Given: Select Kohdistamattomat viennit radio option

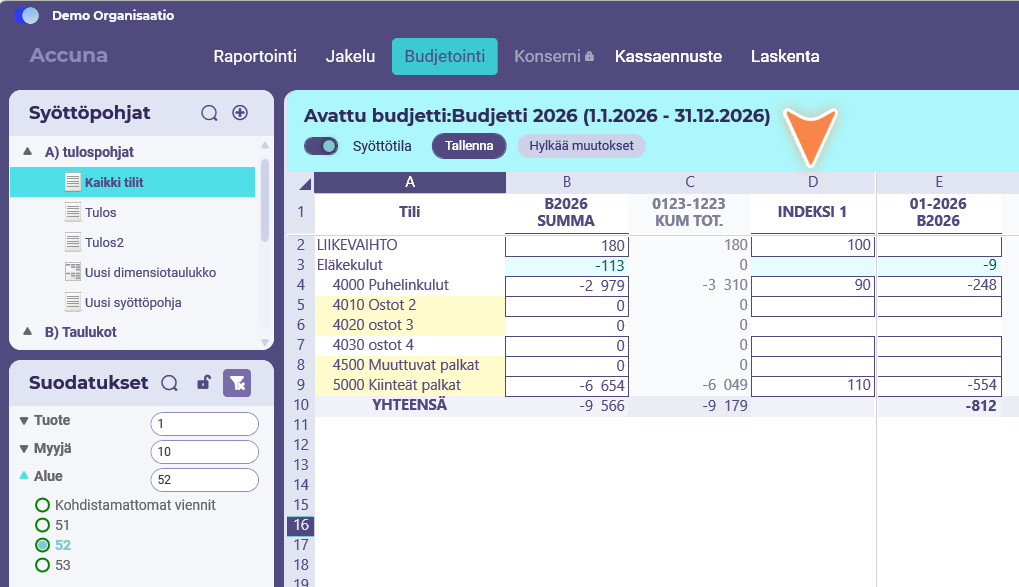Looking at the screenshot, I should click(43, 505).
